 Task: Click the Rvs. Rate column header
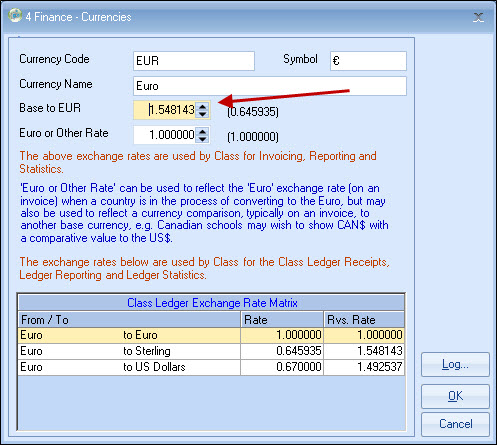click(x=364, y=320)
